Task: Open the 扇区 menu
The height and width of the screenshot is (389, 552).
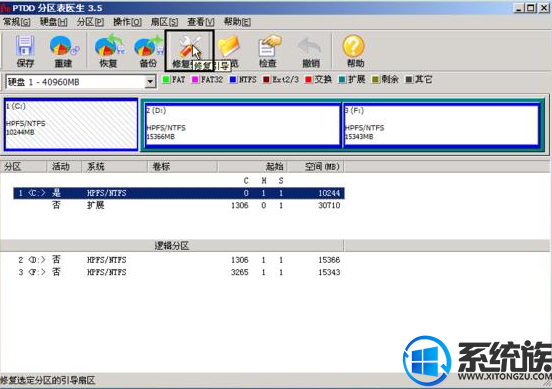Action: 164,22
